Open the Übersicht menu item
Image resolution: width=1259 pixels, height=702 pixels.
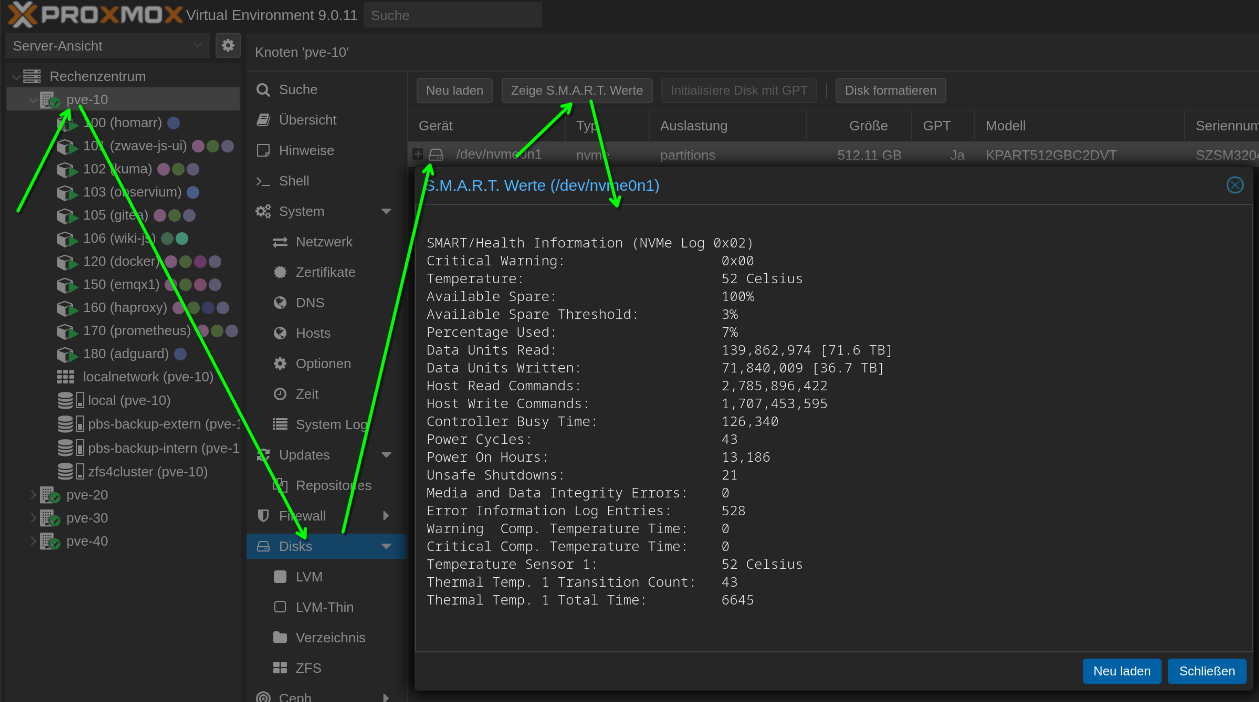tap(307, 120)
